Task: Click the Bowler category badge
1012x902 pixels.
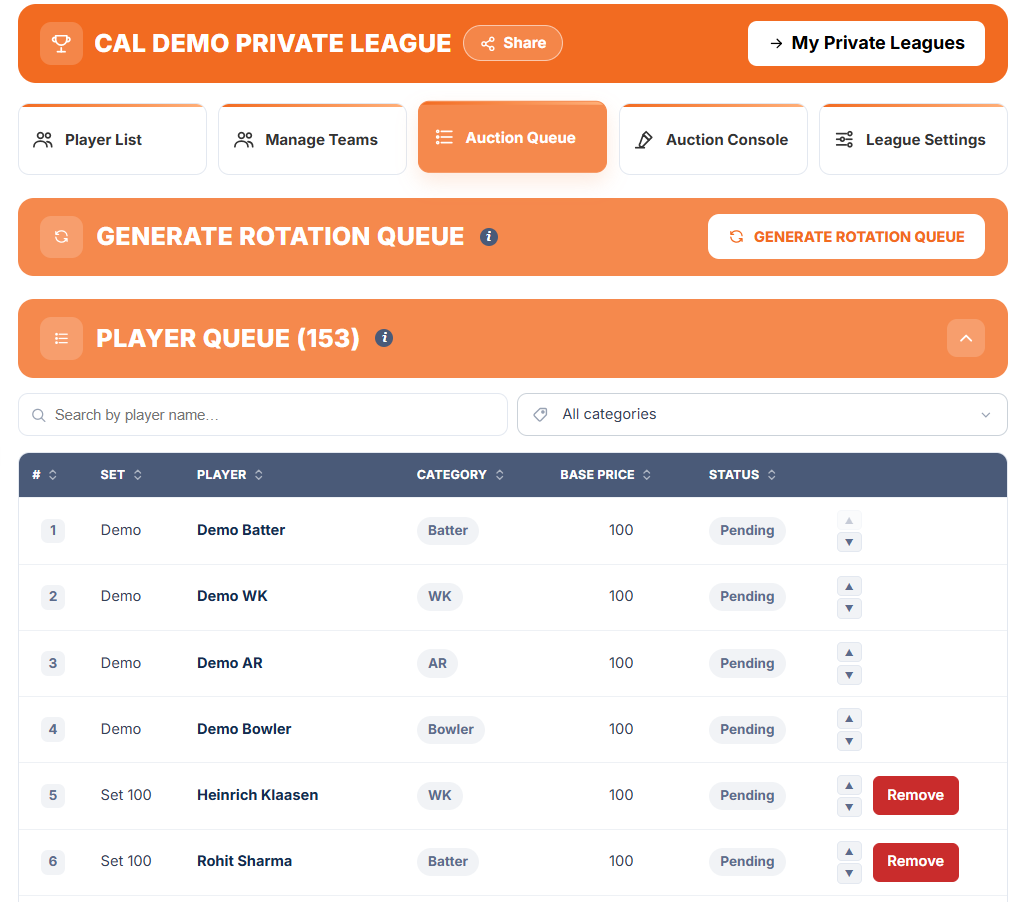Action: [x=450, y=729]
